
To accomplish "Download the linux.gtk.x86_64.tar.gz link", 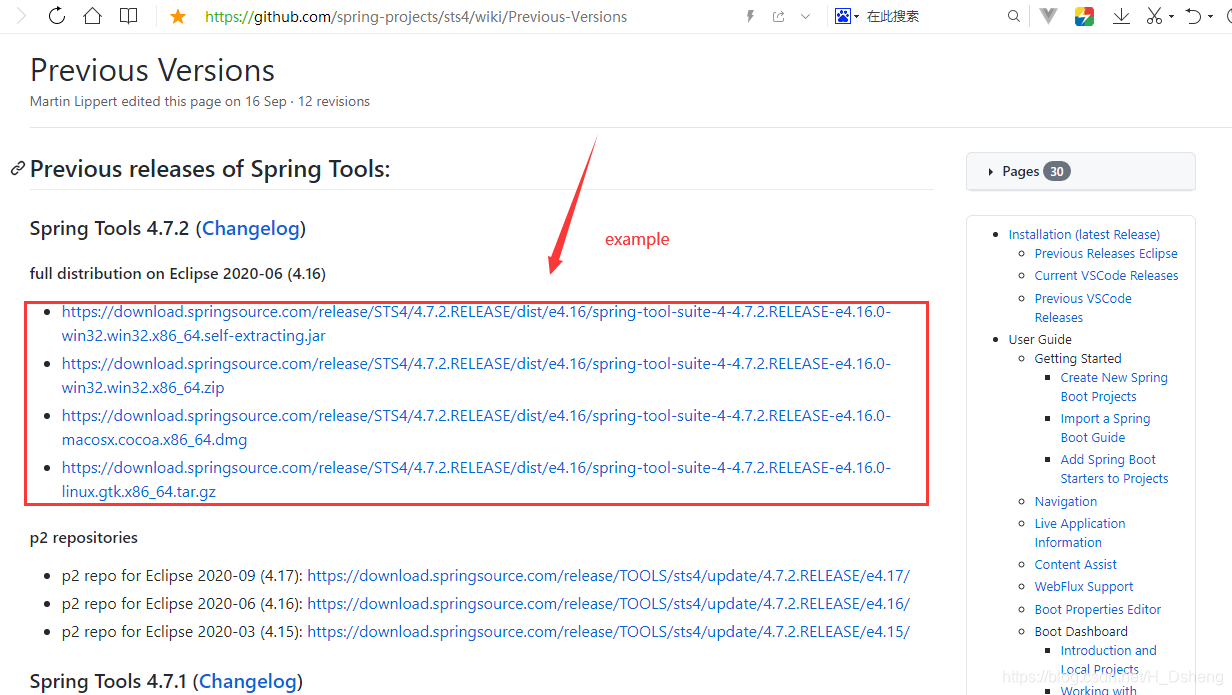I will [x=476, y=480].
